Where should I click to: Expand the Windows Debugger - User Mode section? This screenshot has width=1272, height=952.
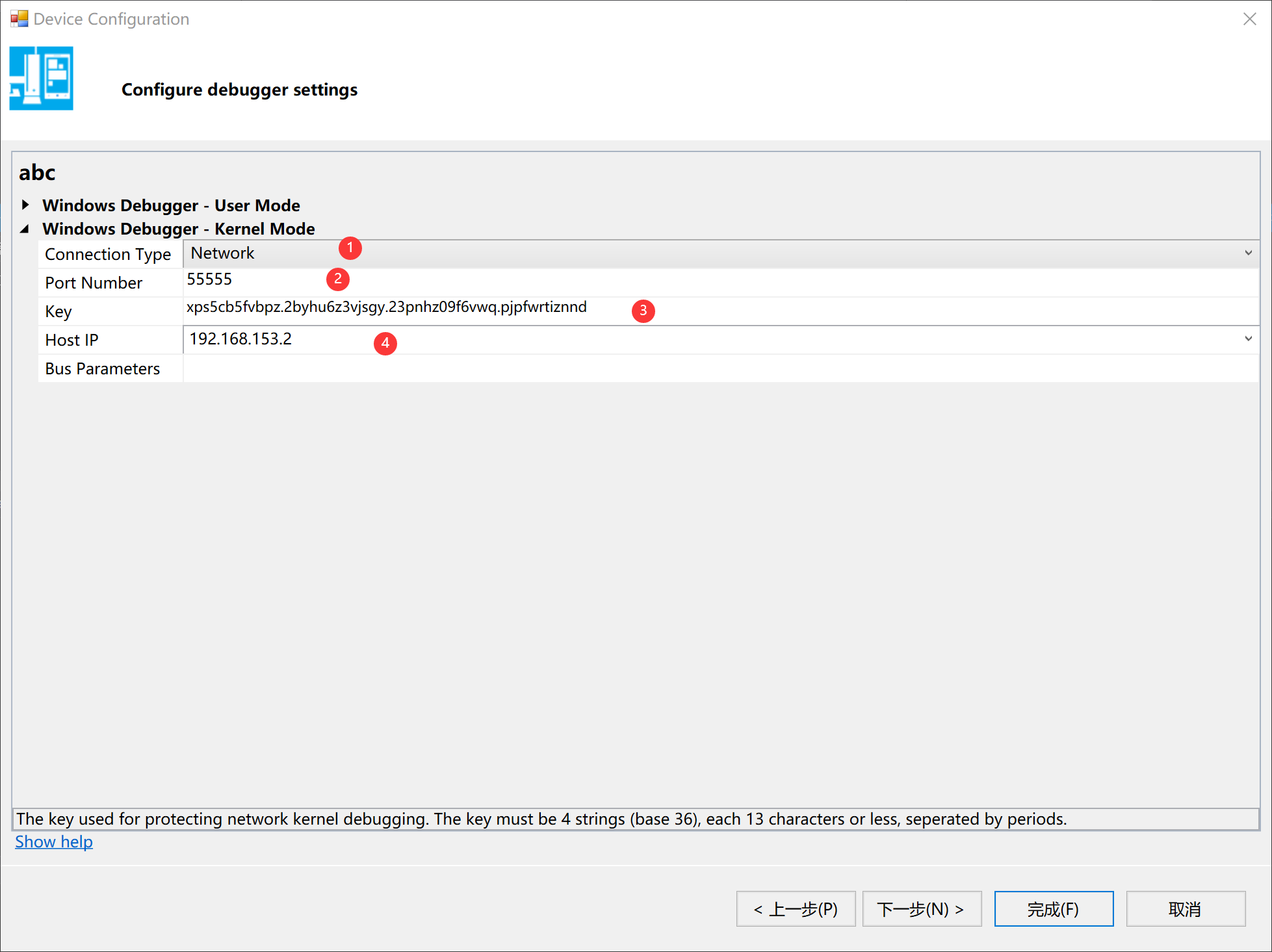pyautogui.click(x=25, y=204)
